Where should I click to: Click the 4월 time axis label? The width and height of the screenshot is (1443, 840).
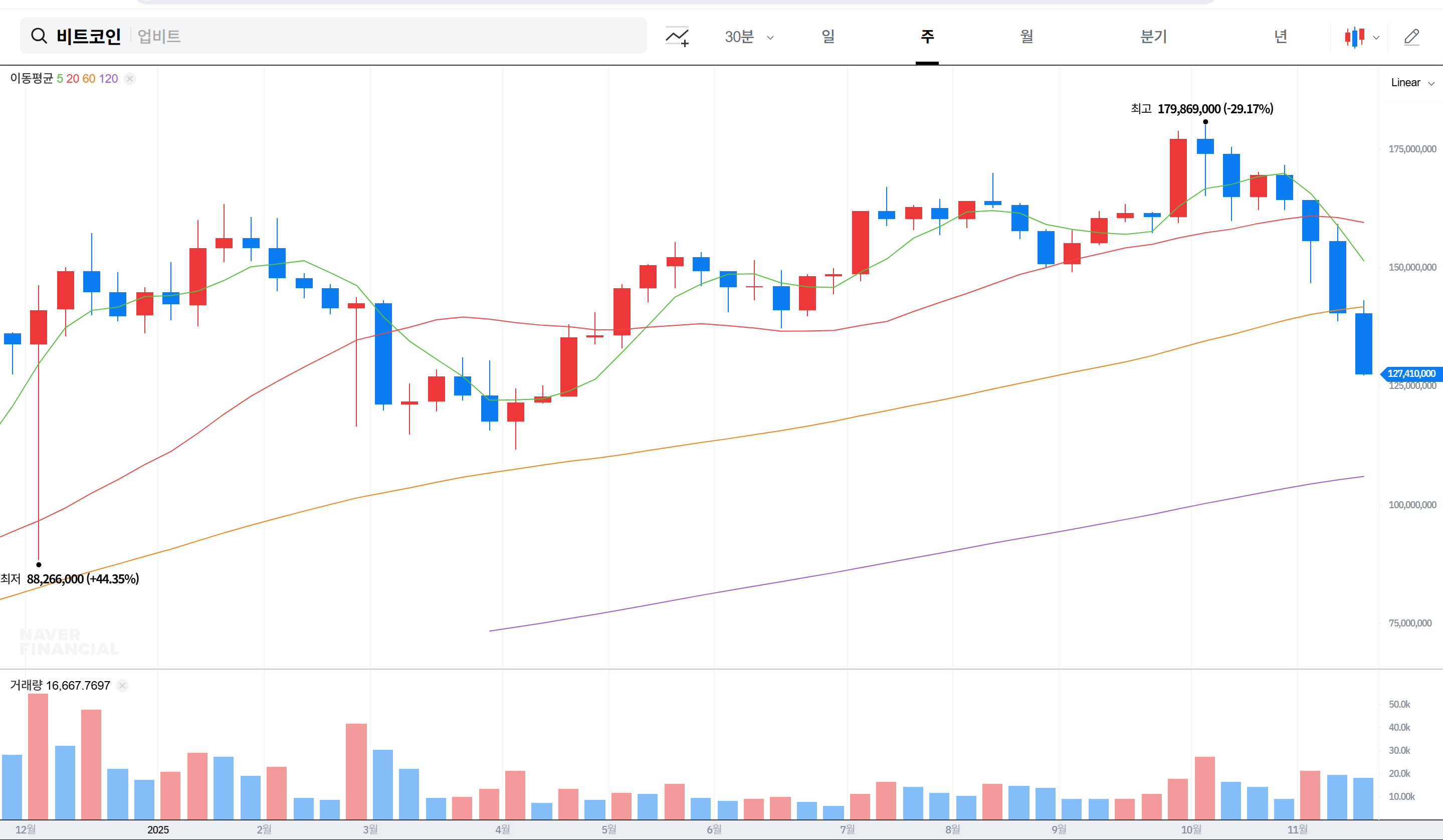tap(502, 829)
